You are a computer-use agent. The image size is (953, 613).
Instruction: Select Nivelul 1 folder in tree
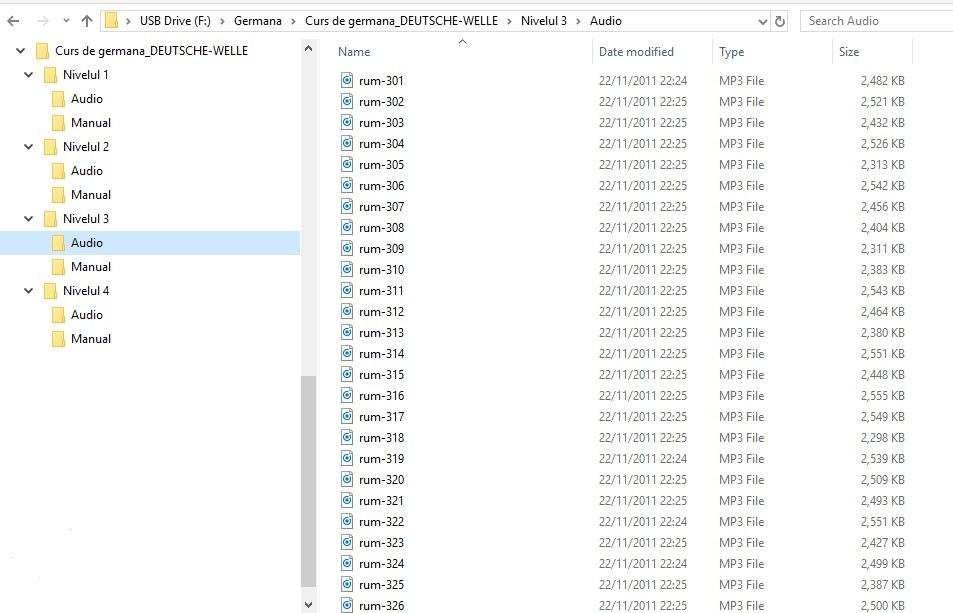click(x=86, y=75)
